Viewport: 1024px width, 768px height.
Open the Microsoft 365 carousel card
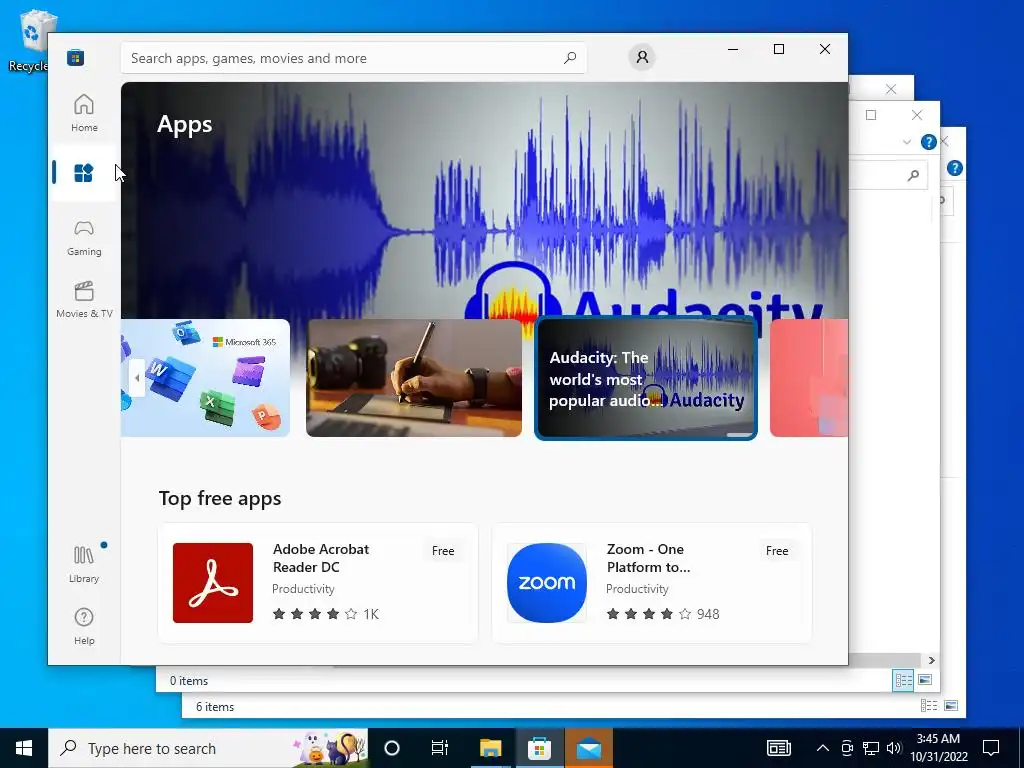205,377
